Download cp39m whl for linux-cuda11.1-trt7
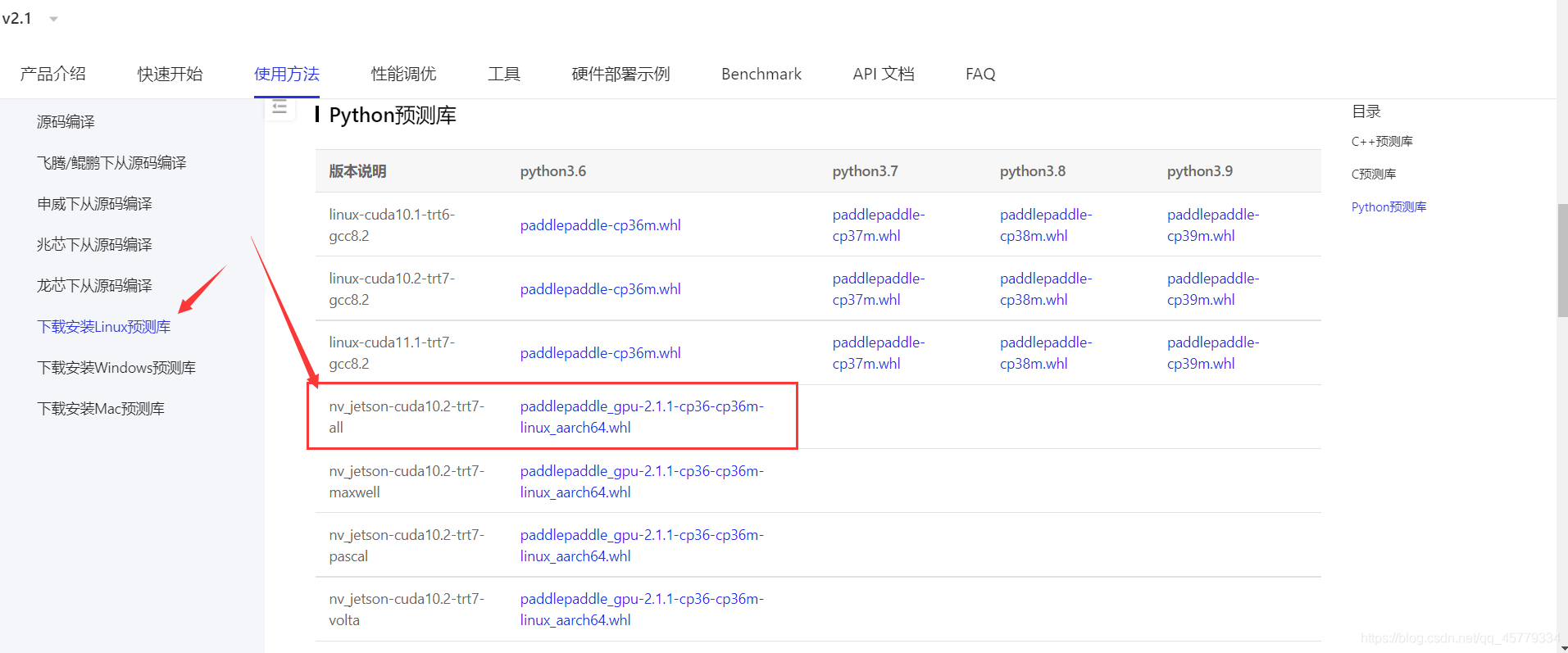 tap(1213, 353)
